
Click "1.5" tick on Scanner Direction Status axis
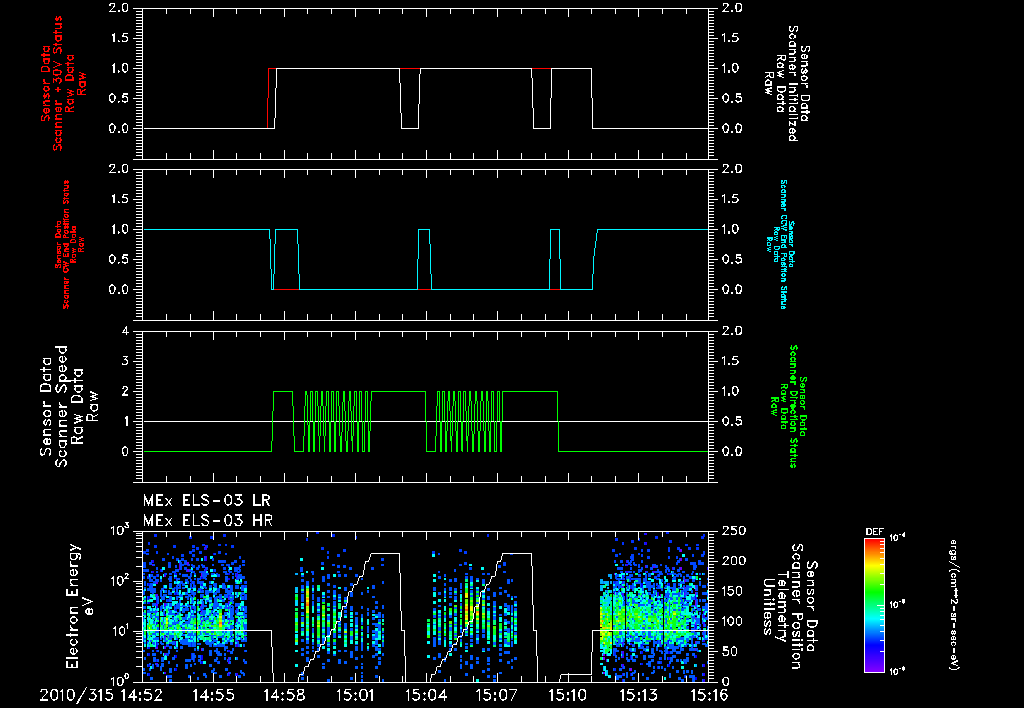732,361
